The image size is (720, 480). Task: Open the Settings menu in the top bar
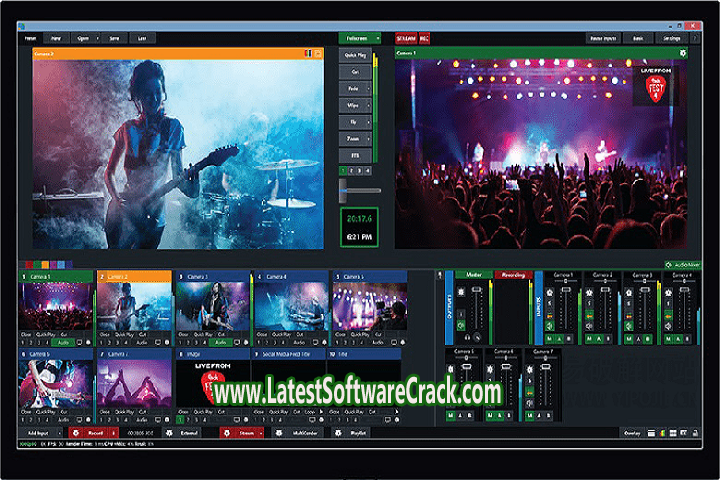(672, 37)
